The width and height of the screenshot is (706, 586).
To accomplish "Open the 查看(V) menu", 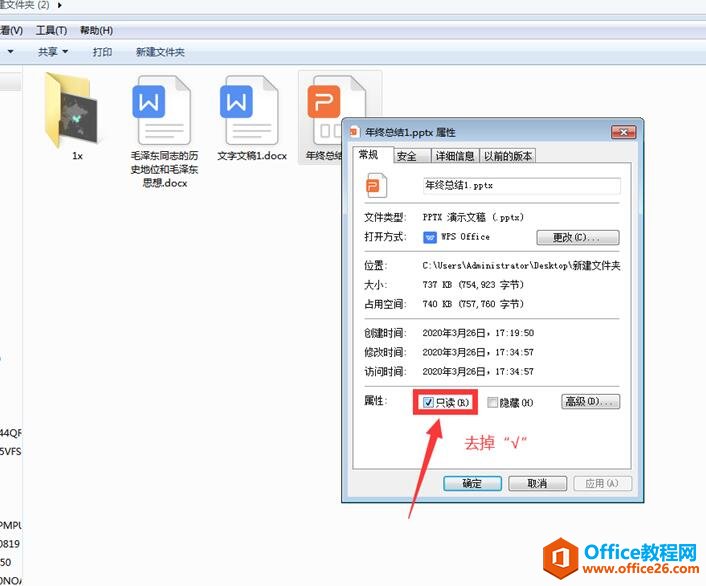I will (11, 31).
